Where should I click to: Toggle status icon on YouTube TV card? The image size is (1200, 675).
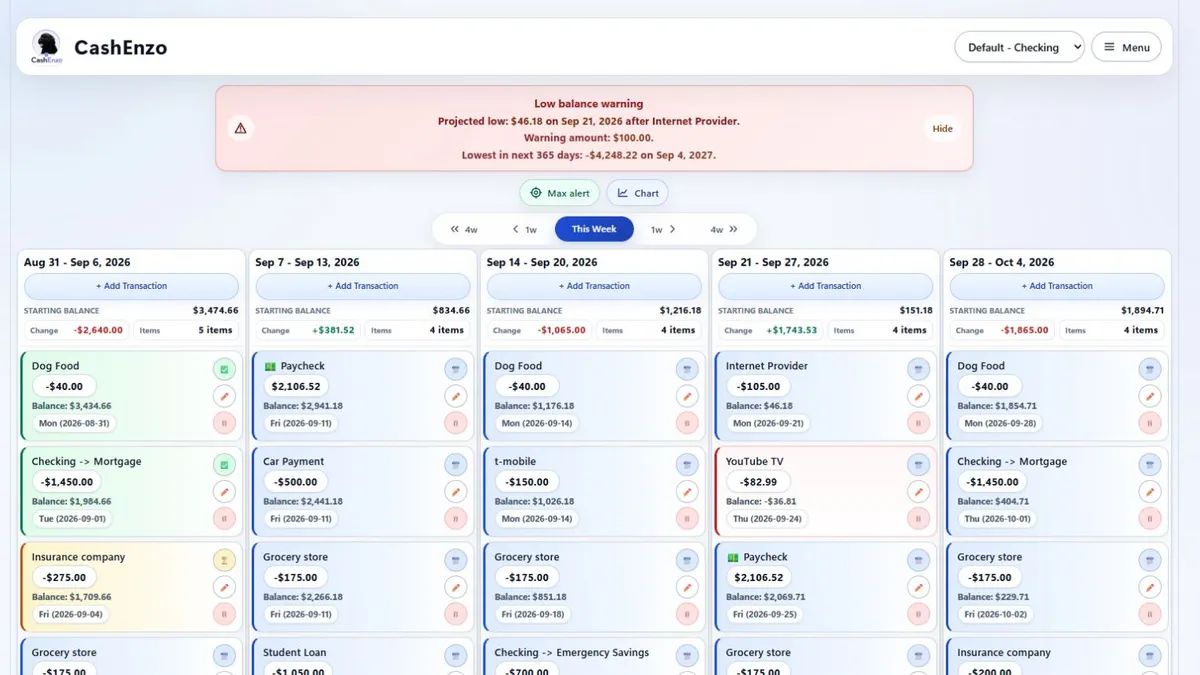coord(919,465)
